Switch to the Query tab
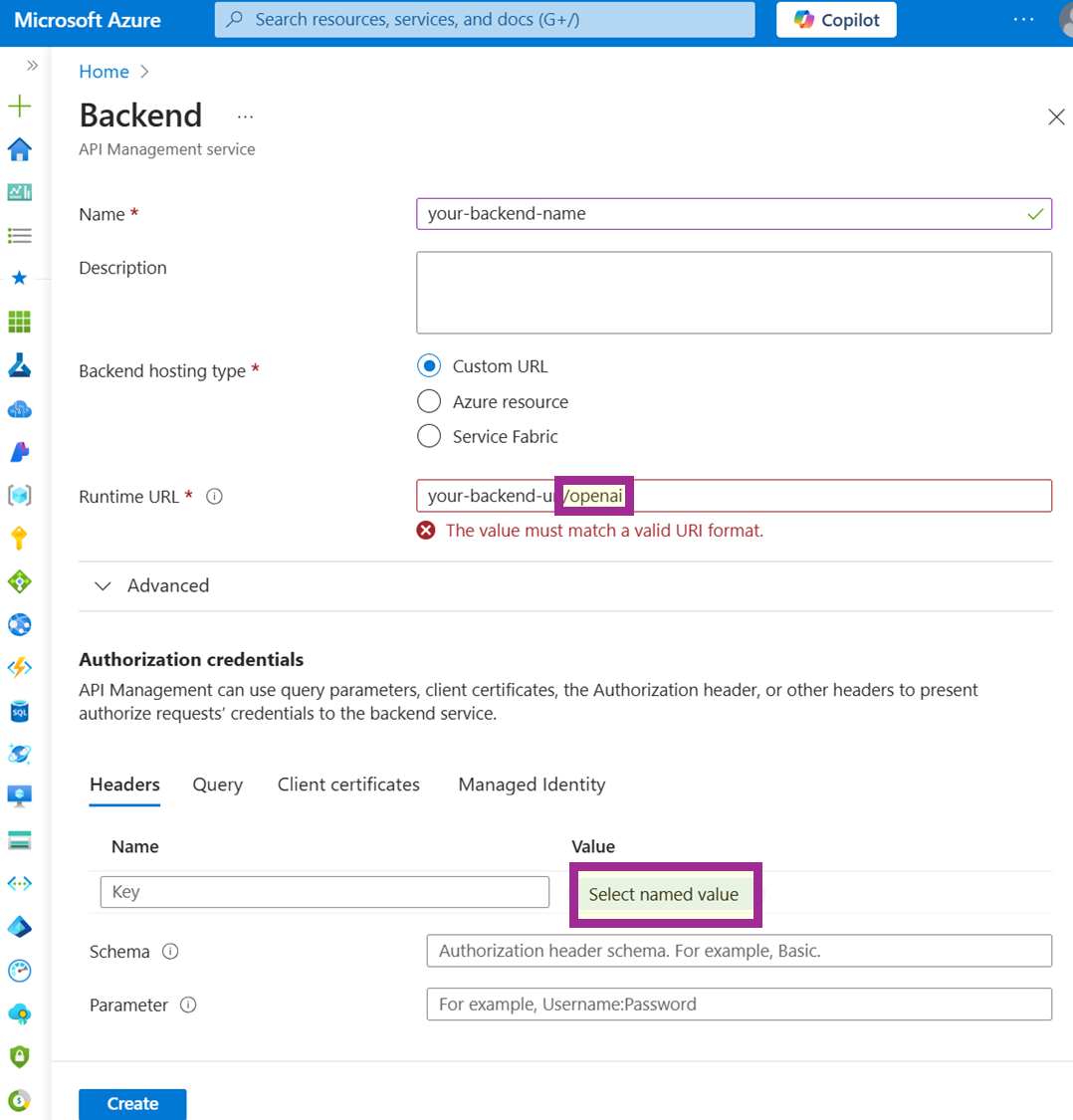The height and width of the screenshot is (1120, 1073). click(218, 785)
